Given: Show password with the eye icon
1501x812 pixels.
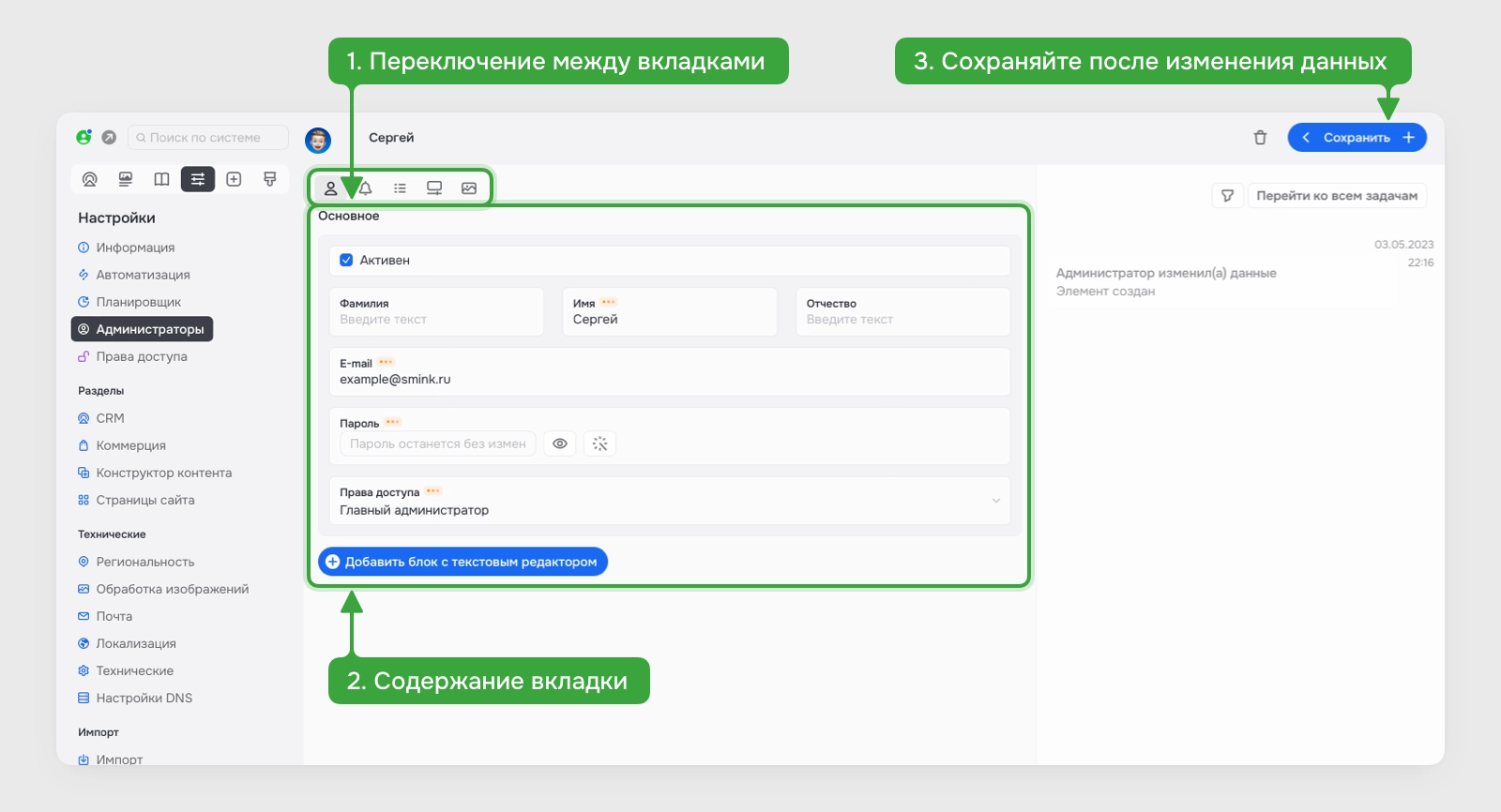Looking at the screenshot, I should [x=560, y=444].
